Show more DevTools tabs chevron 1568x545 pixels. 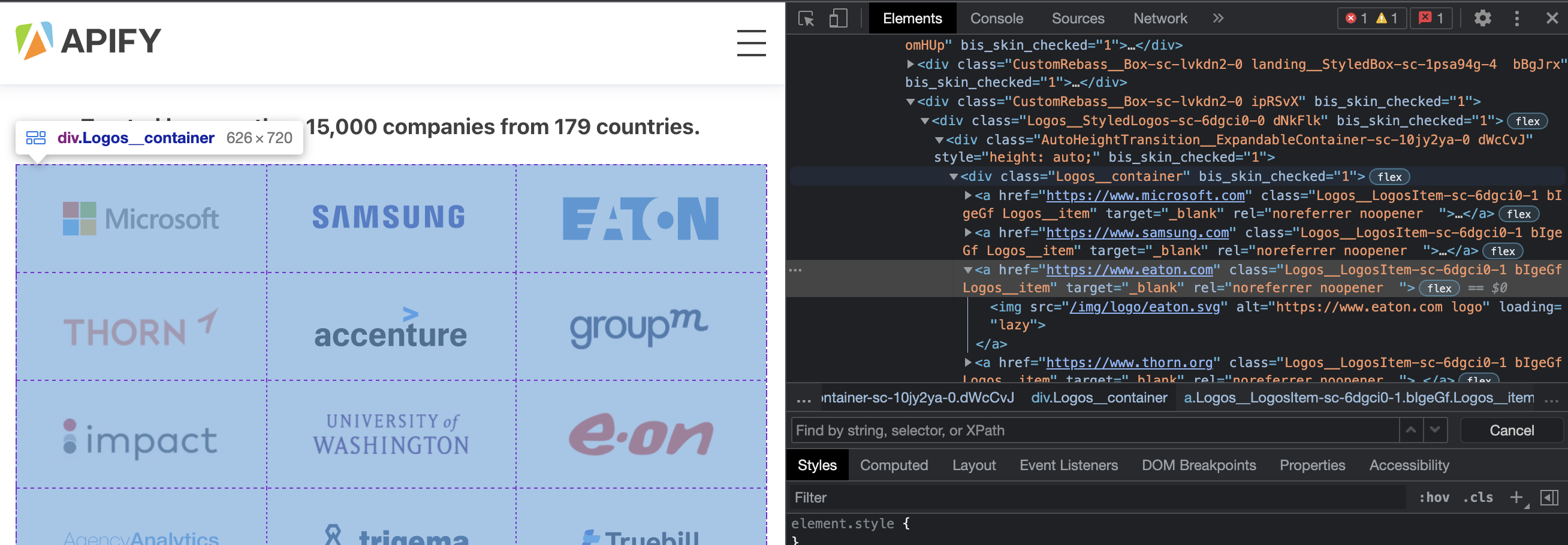point(1217,18)
